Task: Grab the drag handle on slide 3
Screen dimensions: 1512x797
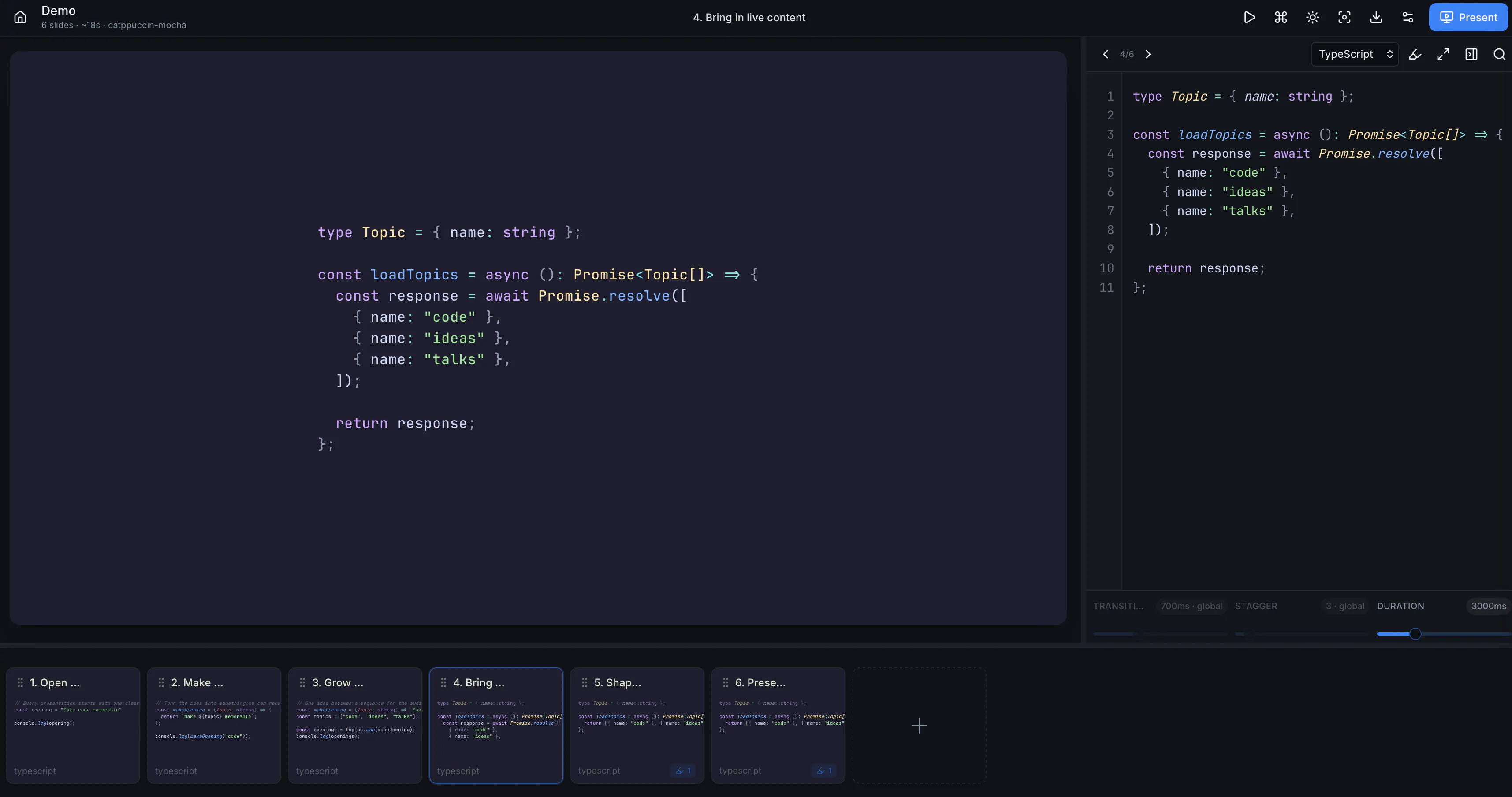Action: coord(302,682)
